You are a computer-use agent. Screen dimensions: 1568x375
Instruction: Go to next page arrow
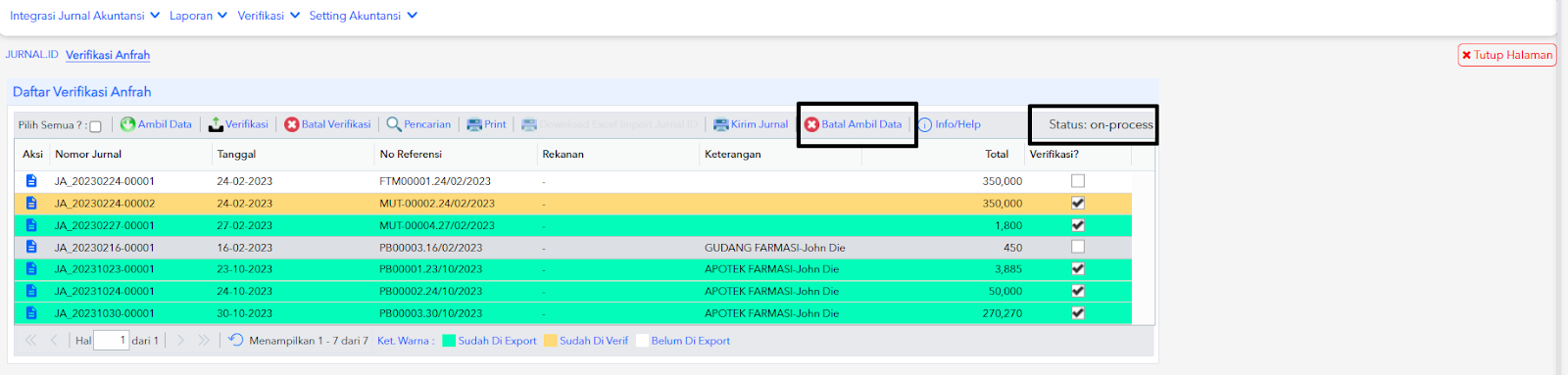tap(180, 341)
